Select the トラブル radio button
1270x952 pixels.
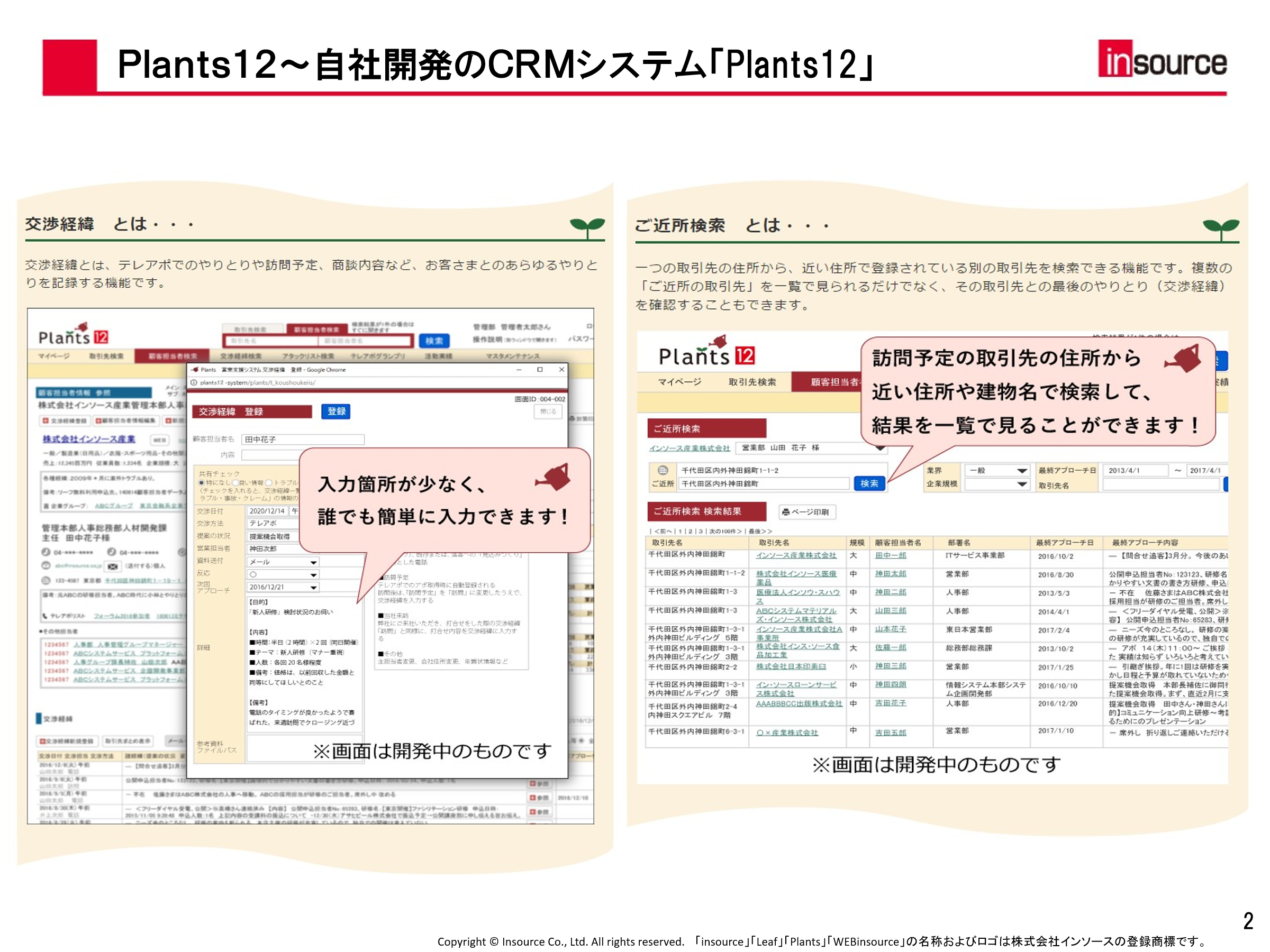tap(268, 482)
